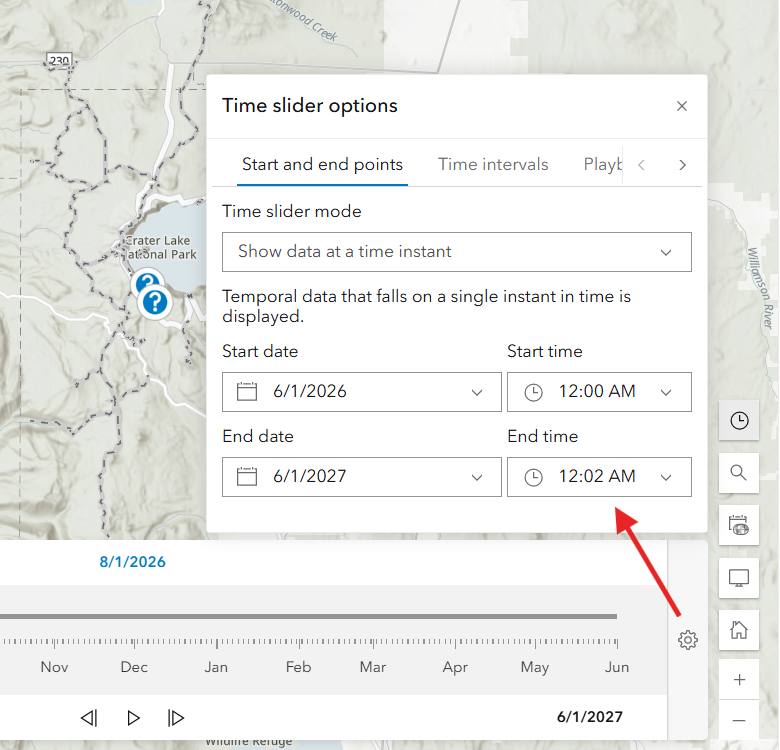Open the Start time dropdown showing 12:00 AM

click(599, 392)
